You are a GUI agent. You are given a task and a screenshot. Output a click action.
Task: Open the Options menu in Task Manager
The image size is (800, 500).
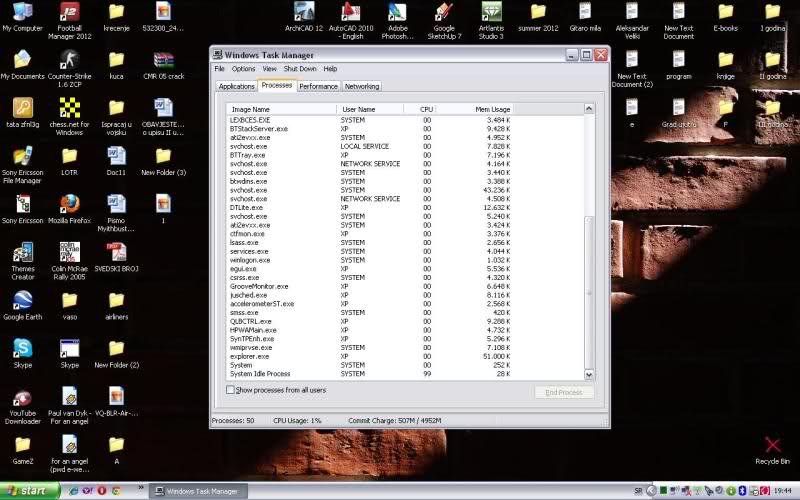click(x=243, y=69)
